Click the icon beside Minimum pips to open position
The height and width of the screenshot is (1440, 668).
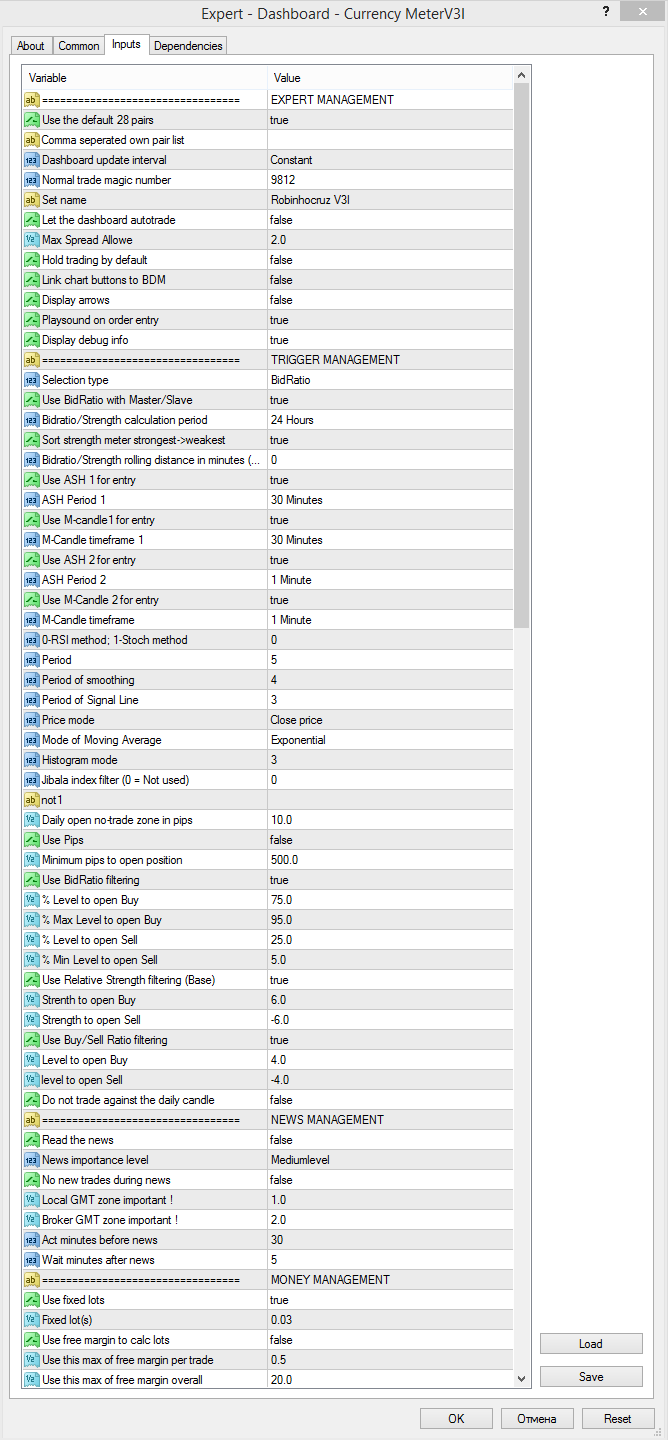click(x=31, y=860)
